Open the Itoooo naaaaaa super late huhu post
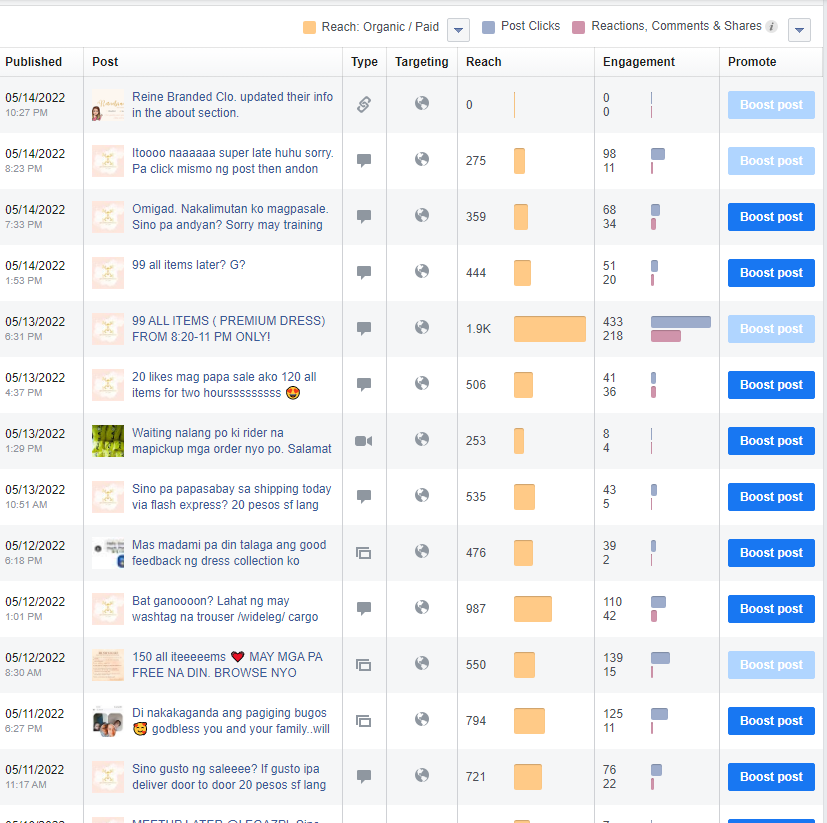 (232, 160)
